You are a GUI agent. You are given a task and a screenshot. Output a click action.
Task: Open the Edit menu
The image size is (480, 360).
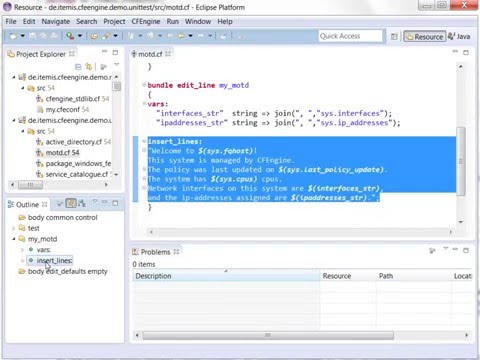pyautogui.click(x=29, y=21)
